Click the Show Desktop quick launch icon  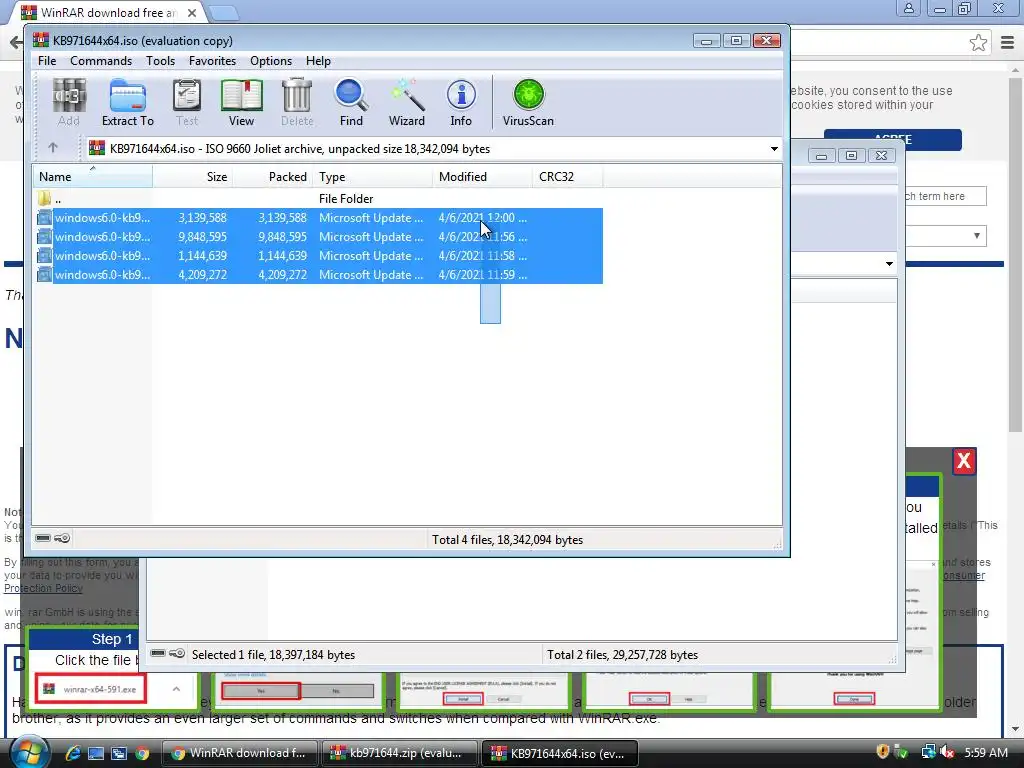96,753
